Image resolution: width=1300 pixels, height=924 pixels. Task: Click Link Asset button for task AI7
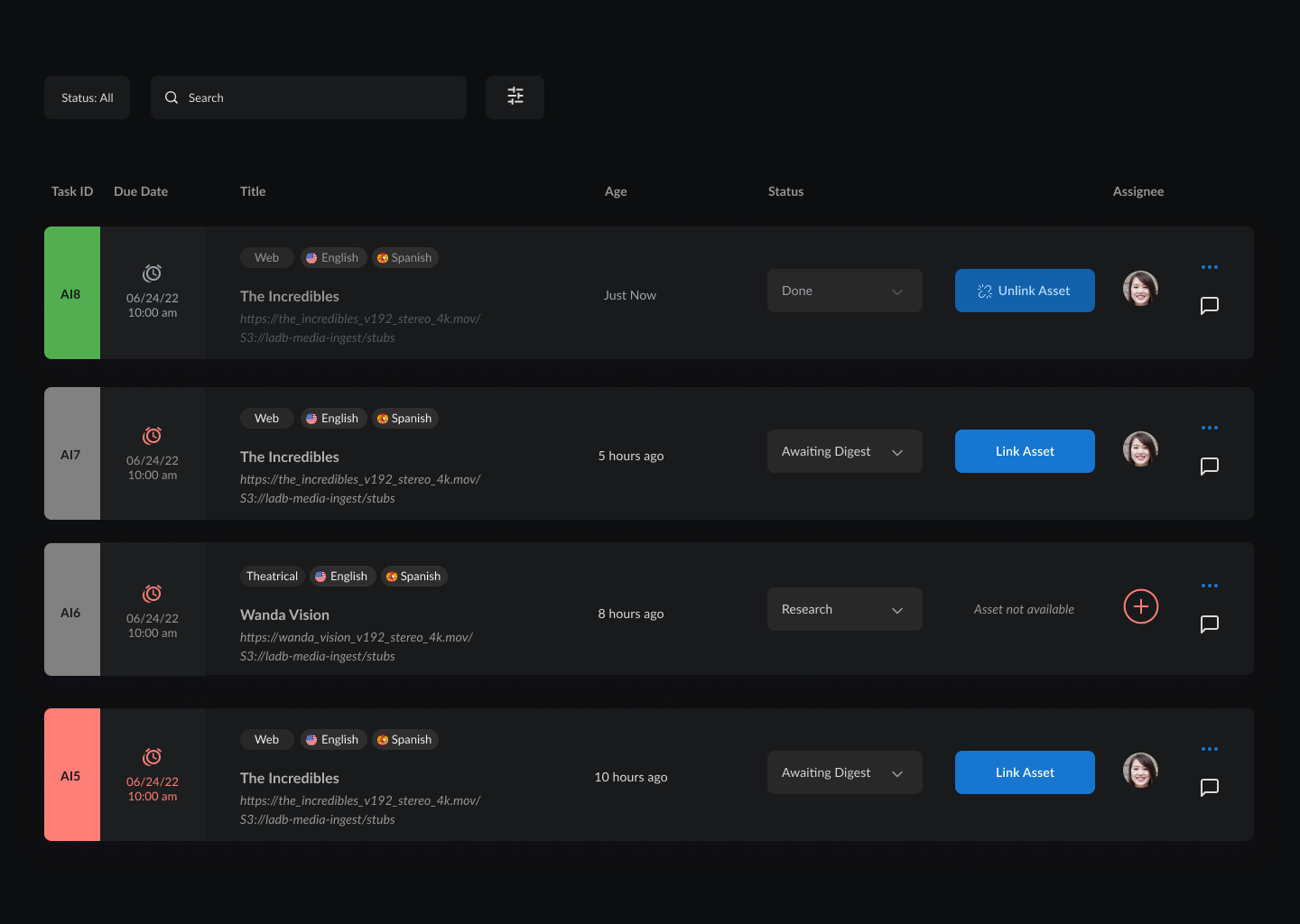(1025, 451)
